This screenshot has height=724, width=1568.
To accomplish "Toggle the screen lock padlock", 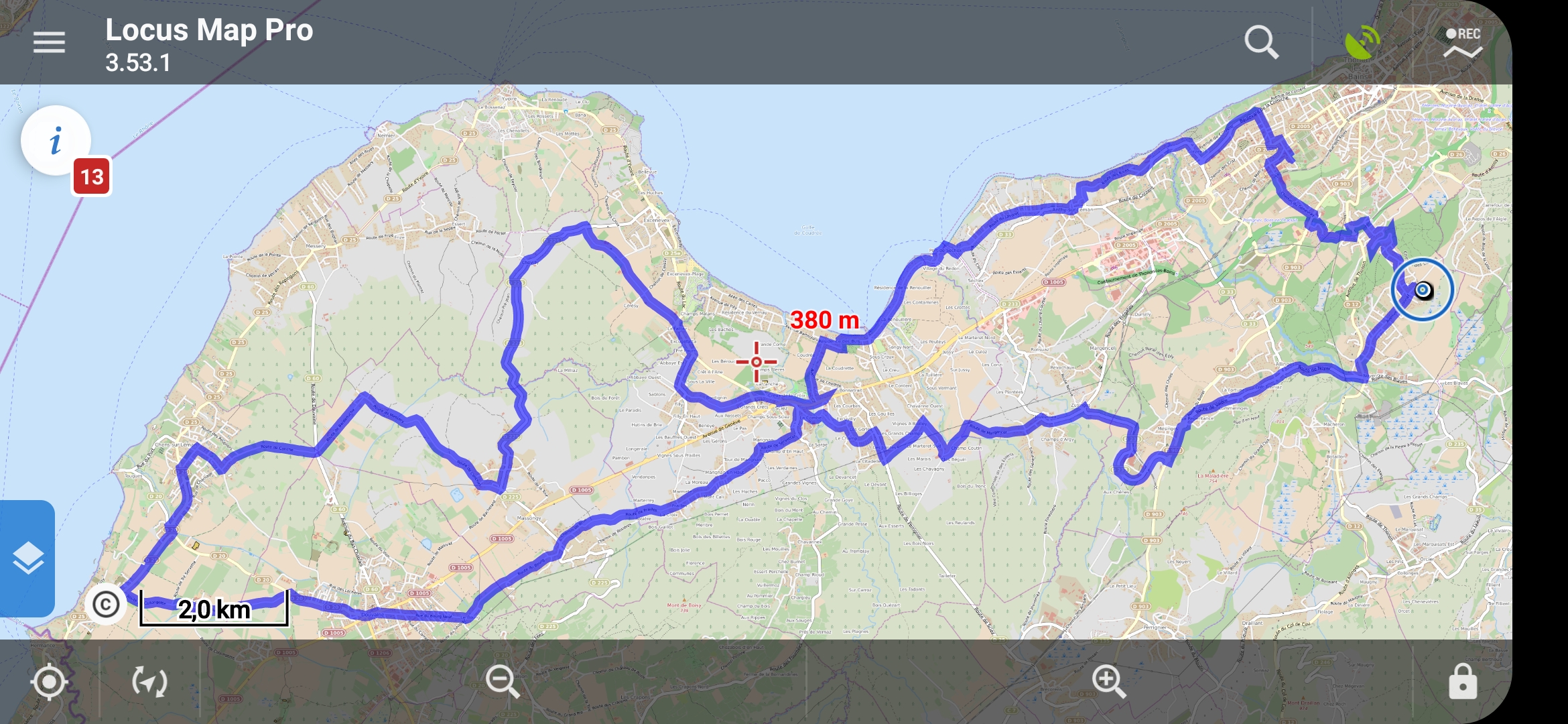I will point(1462,682).
